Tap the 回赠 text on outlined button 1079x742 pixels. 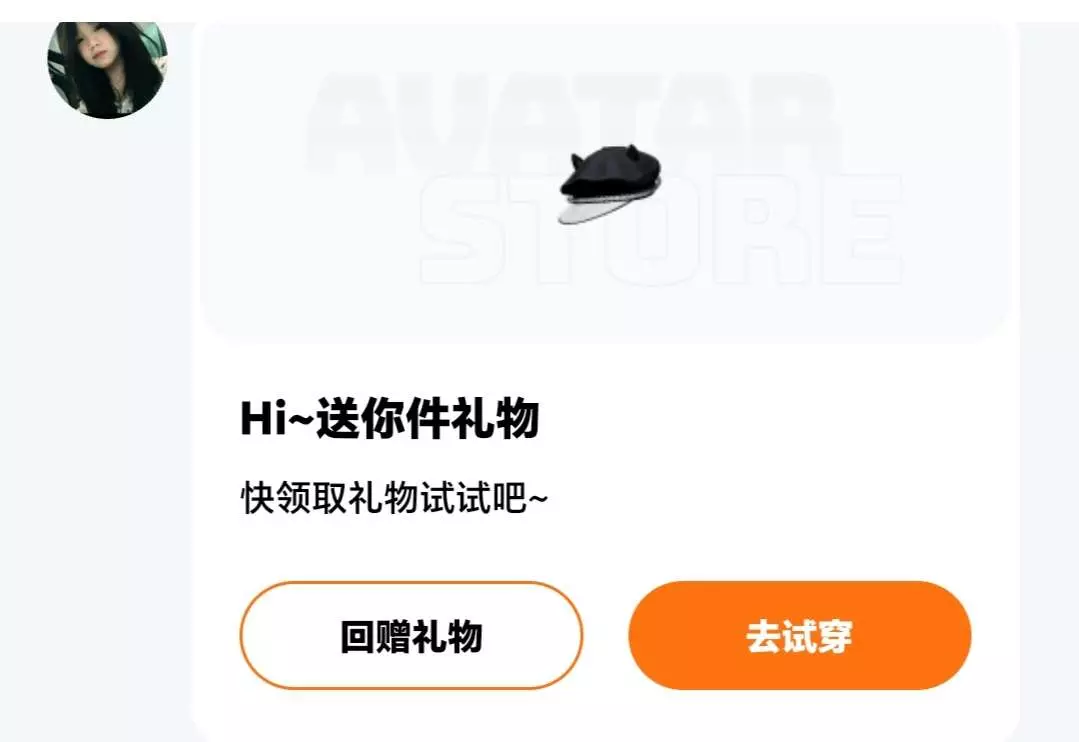[375, 636]
